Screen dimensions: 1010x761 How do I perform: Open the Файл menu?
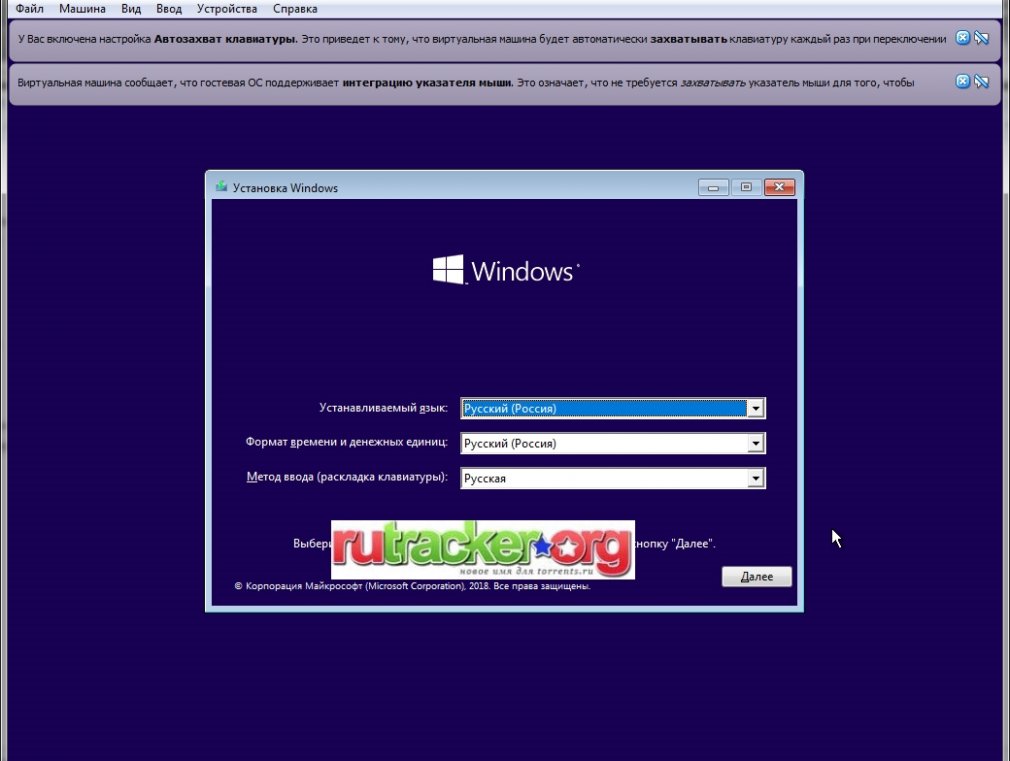(x=30, y=9)
